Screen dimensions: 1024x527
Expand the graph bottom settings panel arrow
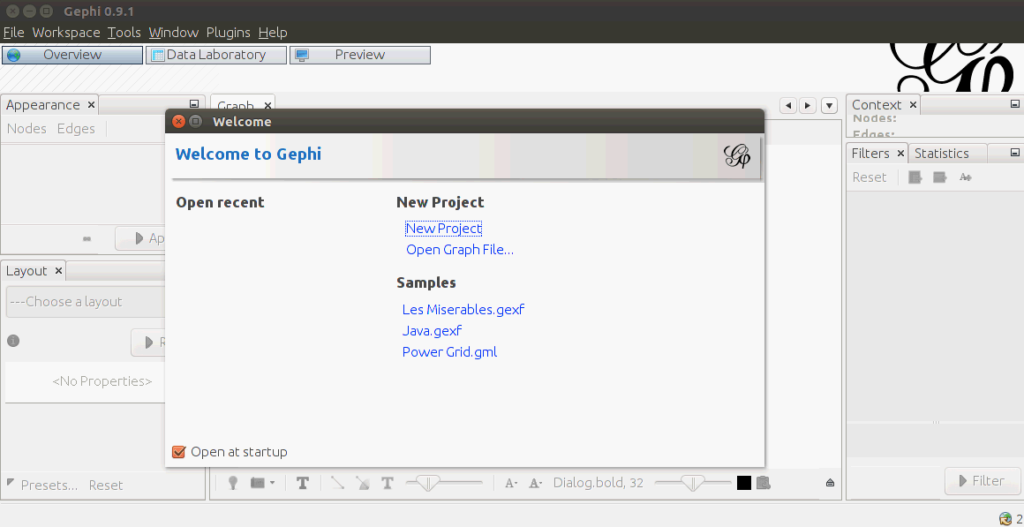pyautogui.click(x=830, y=483)
